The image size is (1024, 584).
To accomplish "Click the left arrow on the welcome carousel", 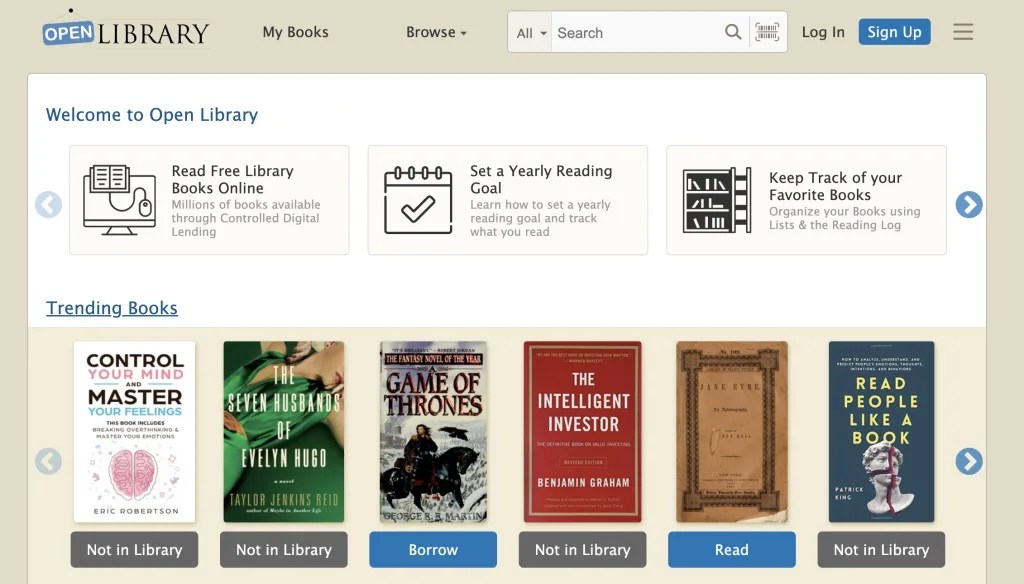I will pyautogui.click(x=48, y=204).
